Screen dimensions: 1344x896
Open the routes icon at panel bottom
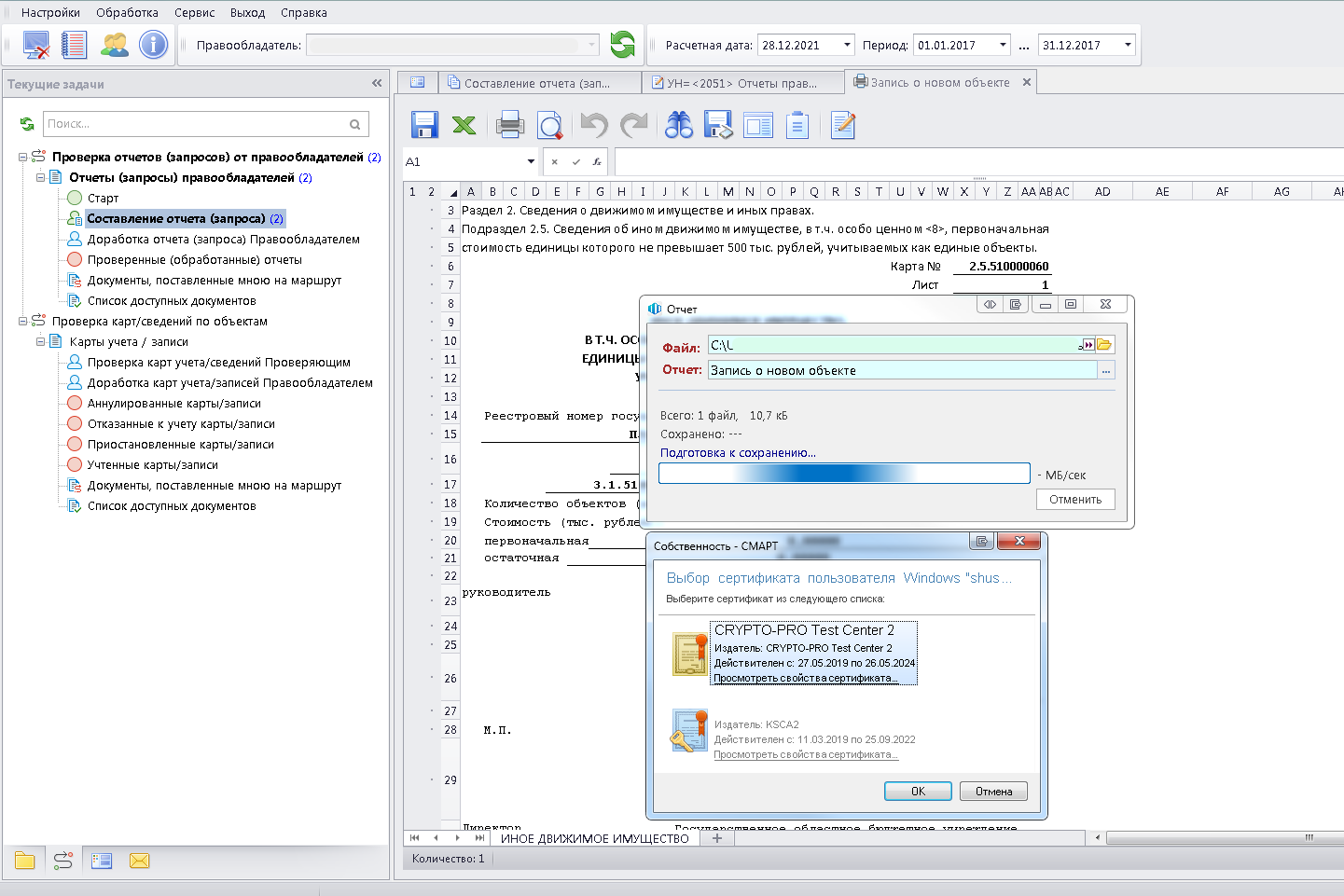[x=63, y=861]
